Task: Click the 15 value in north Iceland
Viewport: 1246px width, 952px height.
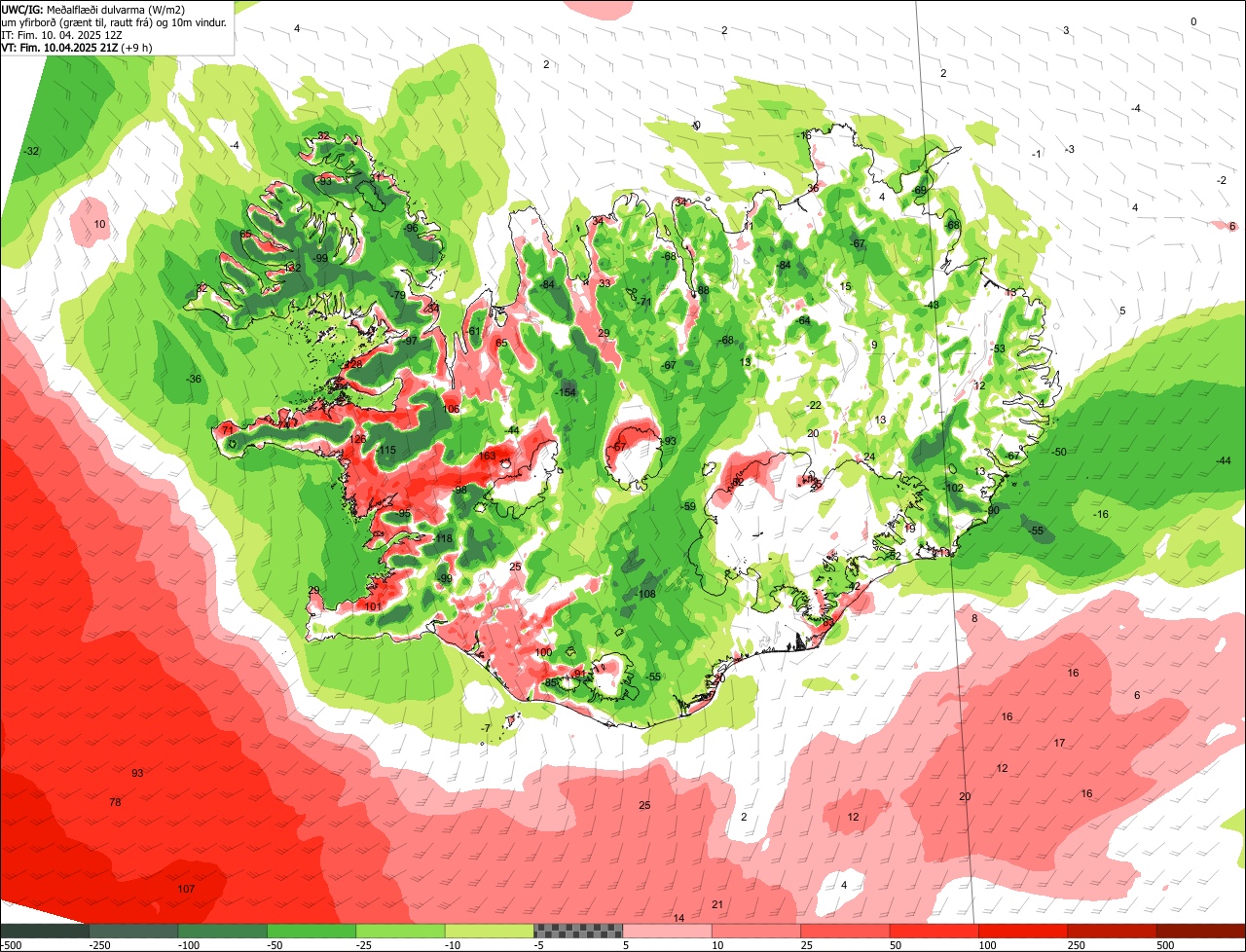Action: [x=846, y=286]
